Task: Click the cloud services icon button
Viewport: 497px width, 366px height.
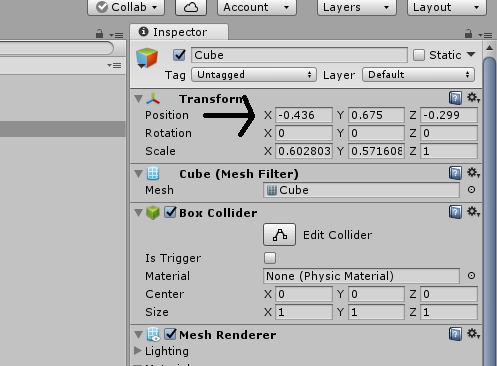Action: point(191,7)
